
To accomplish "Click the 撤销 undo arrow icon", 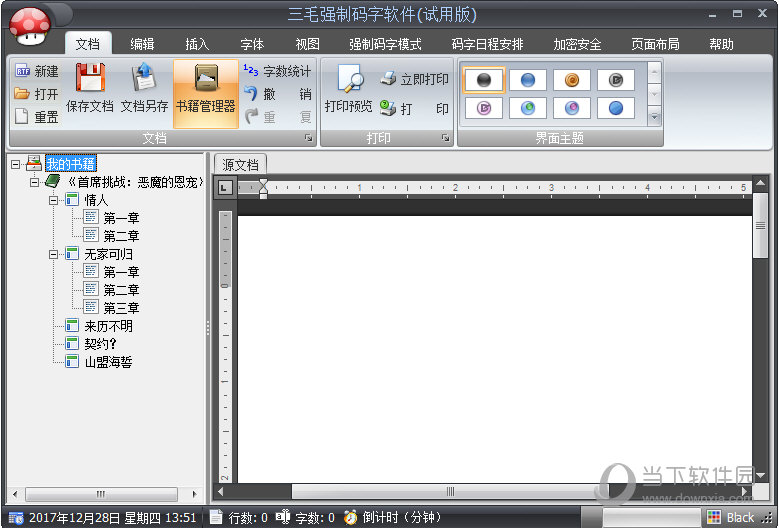I will point(251,94).
